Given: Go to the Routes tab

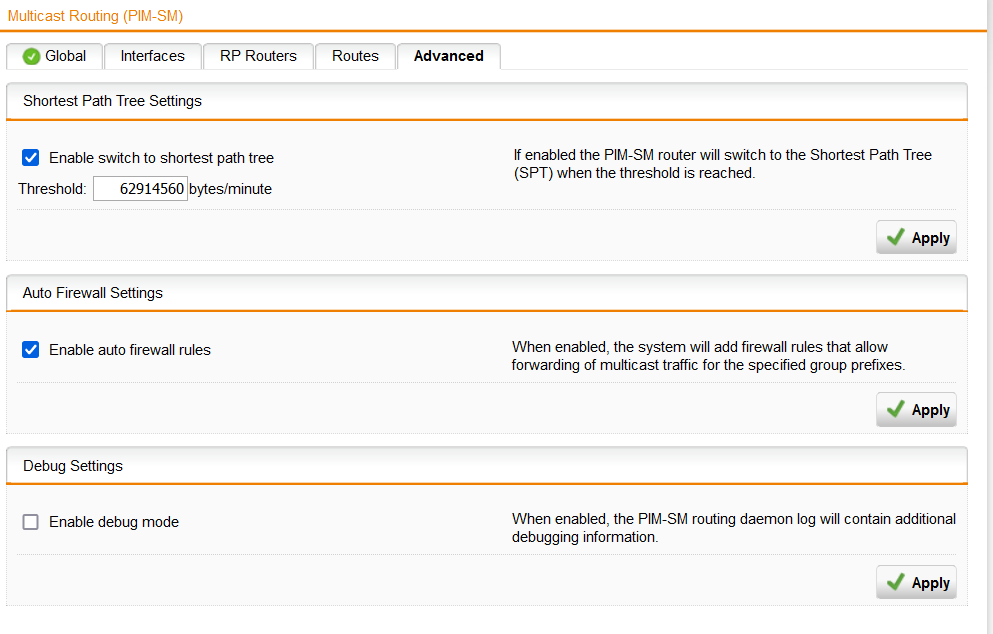Looking at the screenshot, I should coord(355,56).
